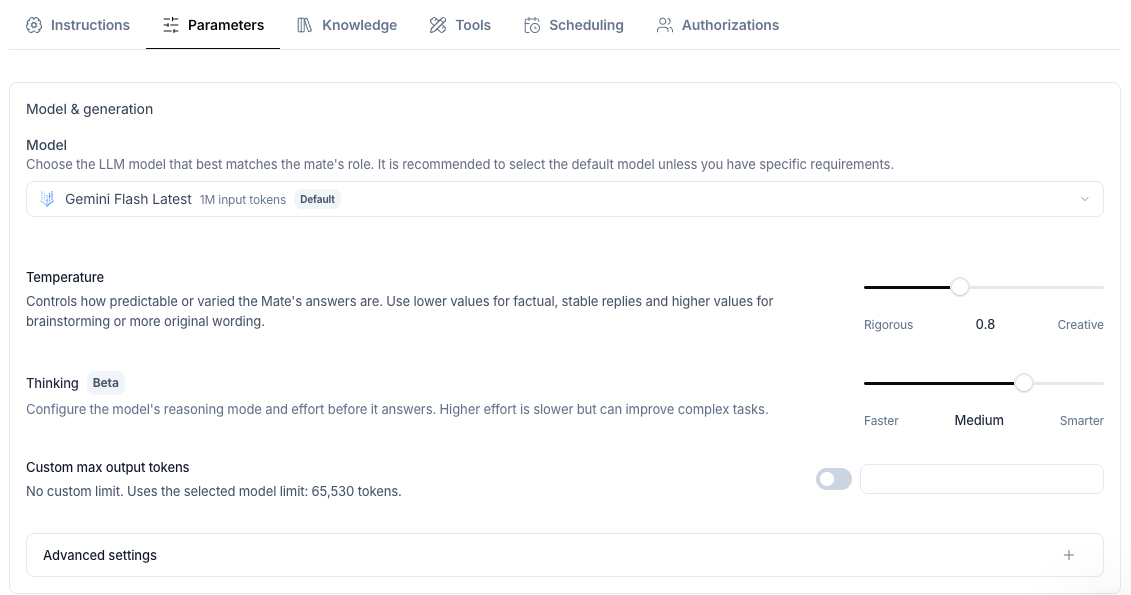Viewport: 1131px width, 595px height.
Task: Click the Beta badge next to Thinking
Action: click(x=105, y=383)
